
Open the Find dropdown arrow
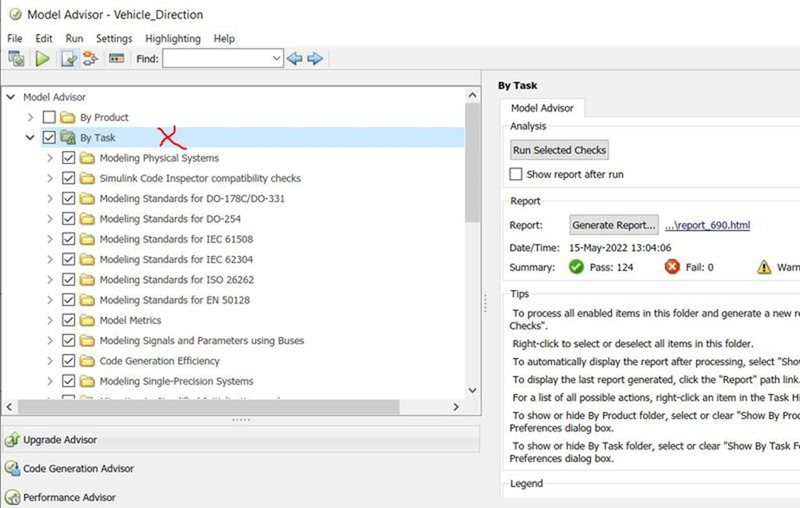tap(276, 58)
